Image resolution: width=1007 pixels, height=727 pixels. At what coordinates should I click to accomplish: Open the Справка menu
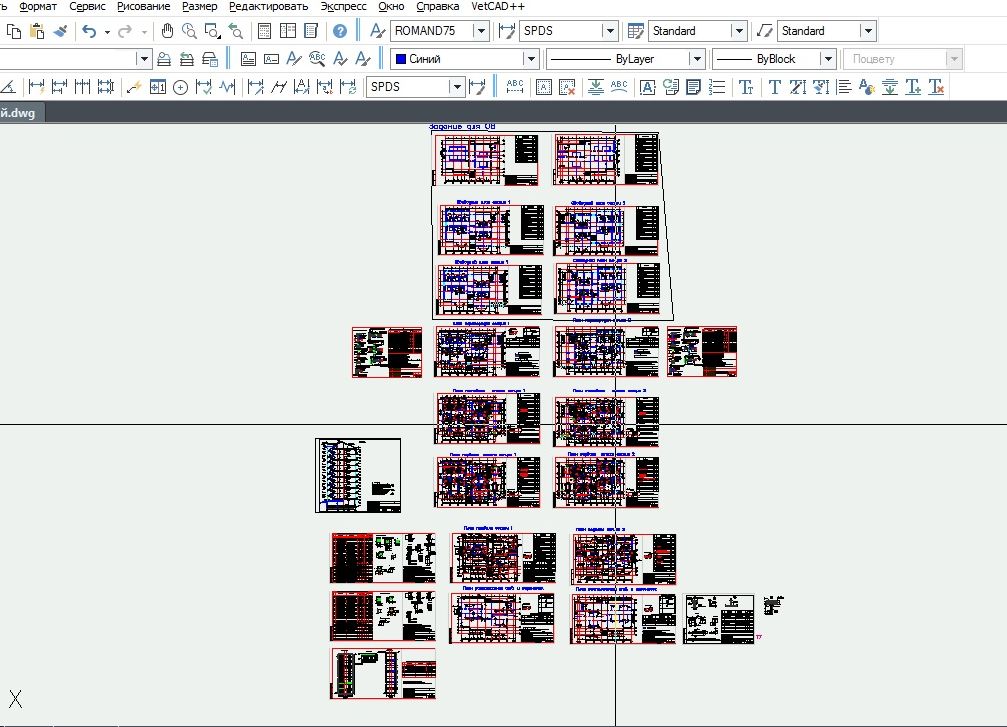[437, 6]
